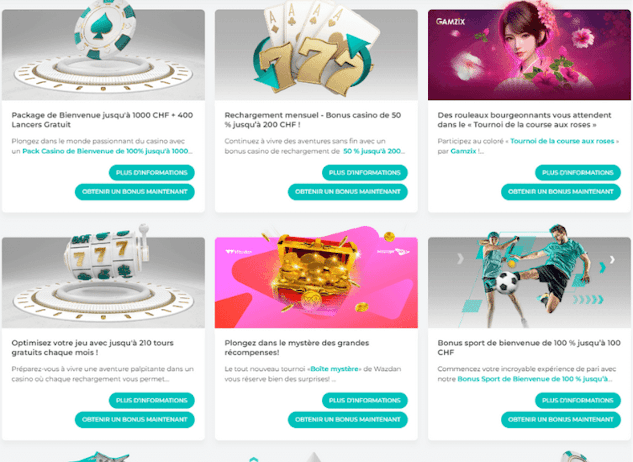Claim the monthly reload casino bonus now
The height and width of the screenshot is (462, 633).
coord(348,191)
